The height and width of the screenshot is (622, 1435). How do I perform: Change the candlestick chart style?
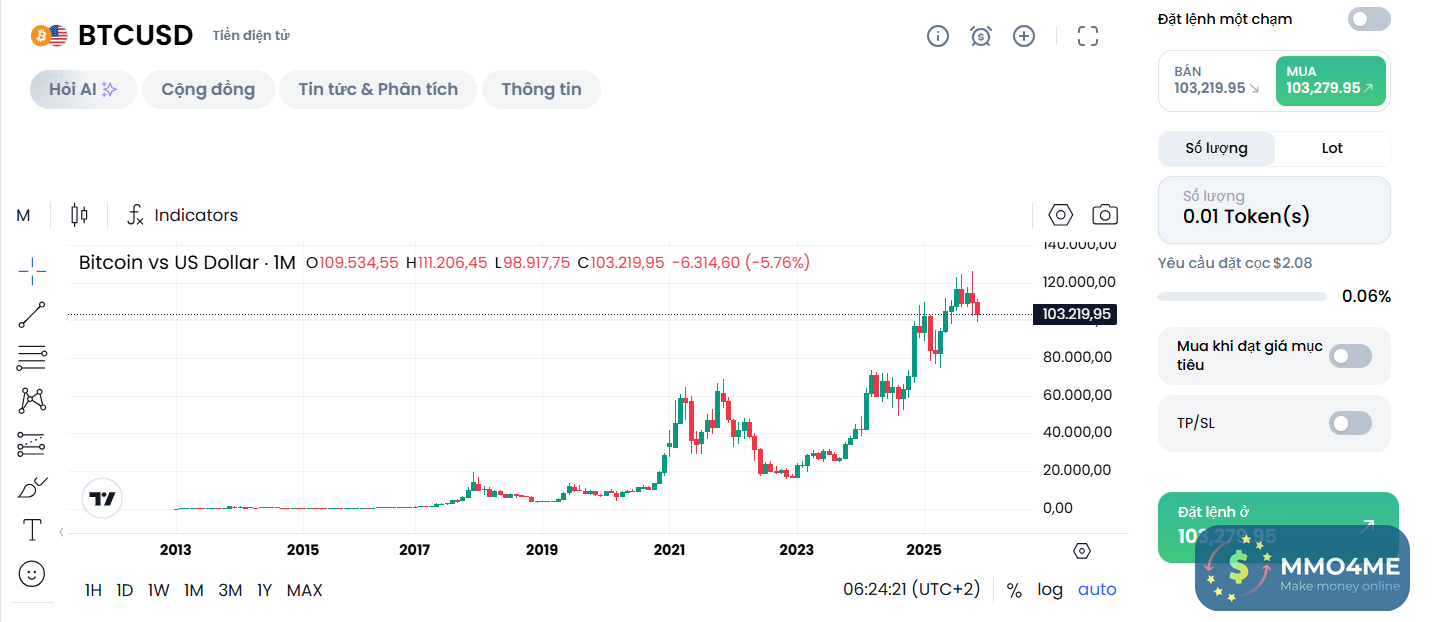click(79, 215)
